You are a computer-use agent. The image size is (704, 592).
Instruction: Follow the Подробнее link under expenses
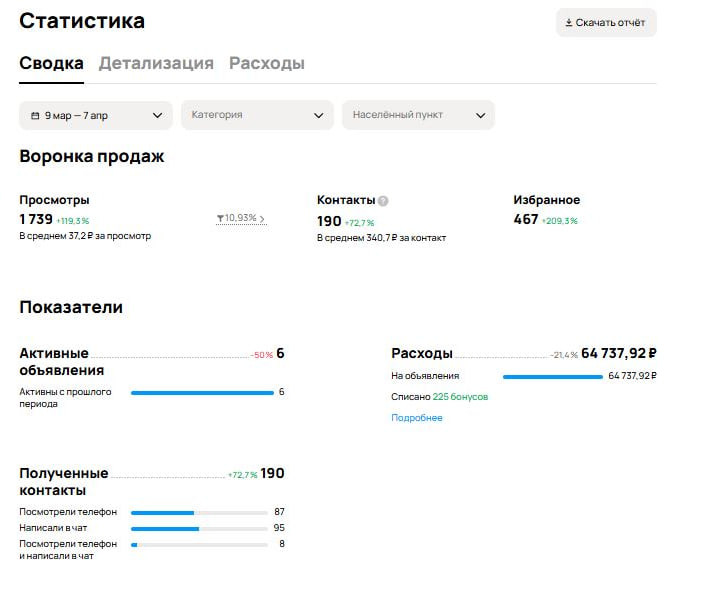click(416, 418)
